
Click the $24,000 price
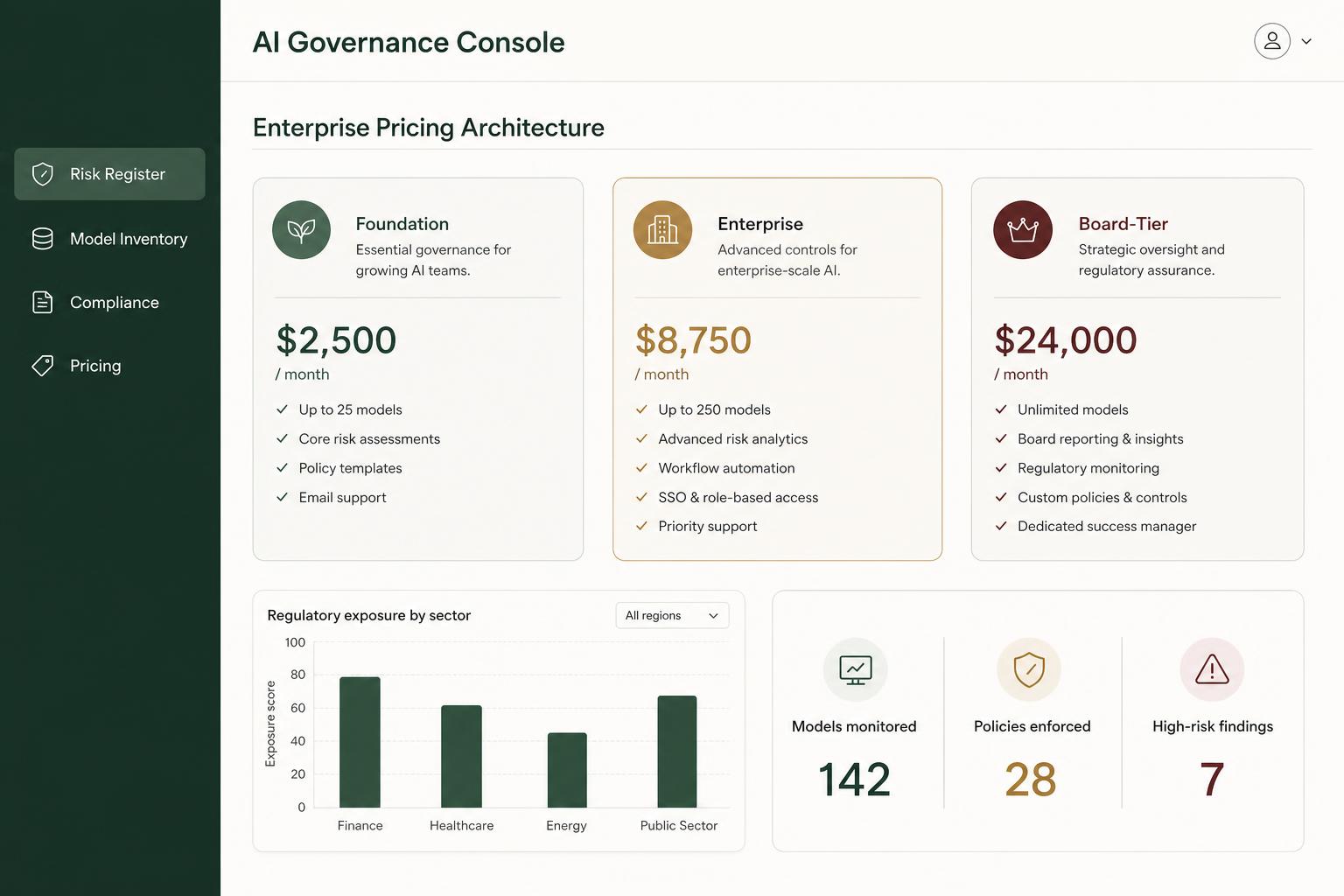(x=1065, y=340)
